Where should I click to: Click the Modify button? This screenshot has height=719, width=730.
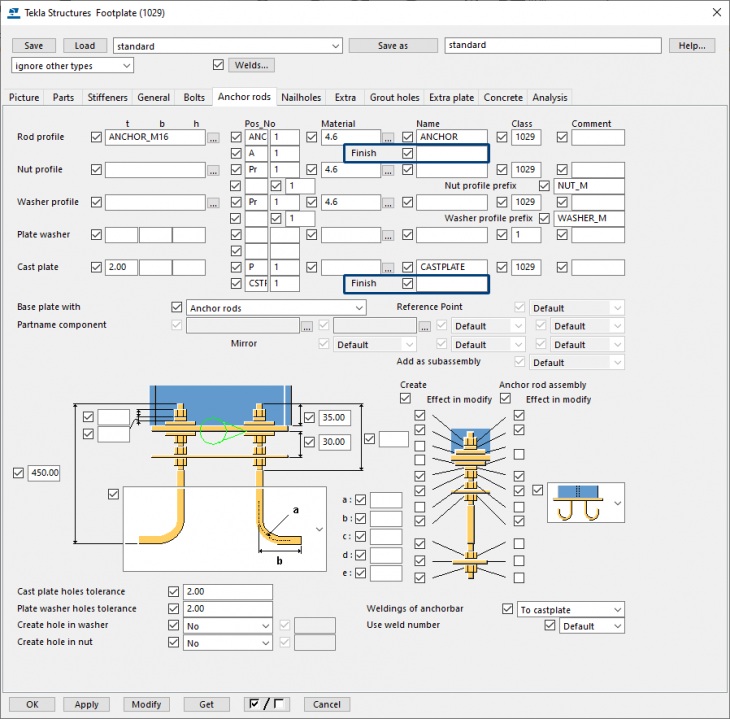[x=146, y=704]
